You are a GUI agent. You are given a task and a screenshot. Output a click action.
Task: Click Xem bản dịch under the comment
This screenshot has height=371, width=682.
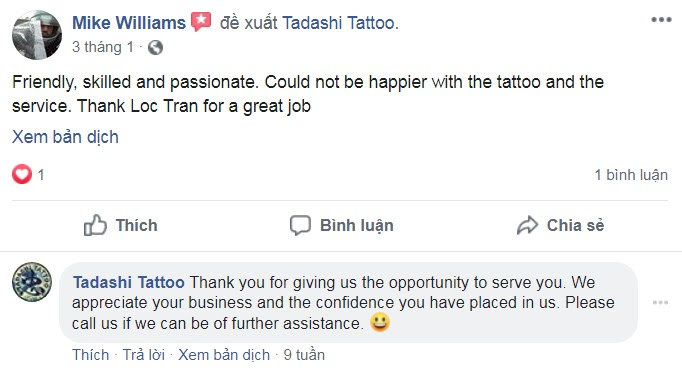click(224, 355)
